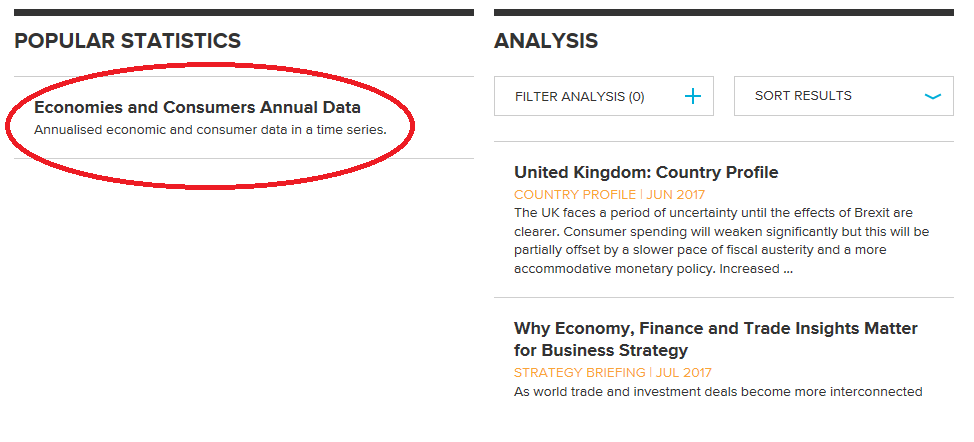The image size is (974, 442).
Task: Open the Sort Results dropdown
Action: tap(804, 96)
